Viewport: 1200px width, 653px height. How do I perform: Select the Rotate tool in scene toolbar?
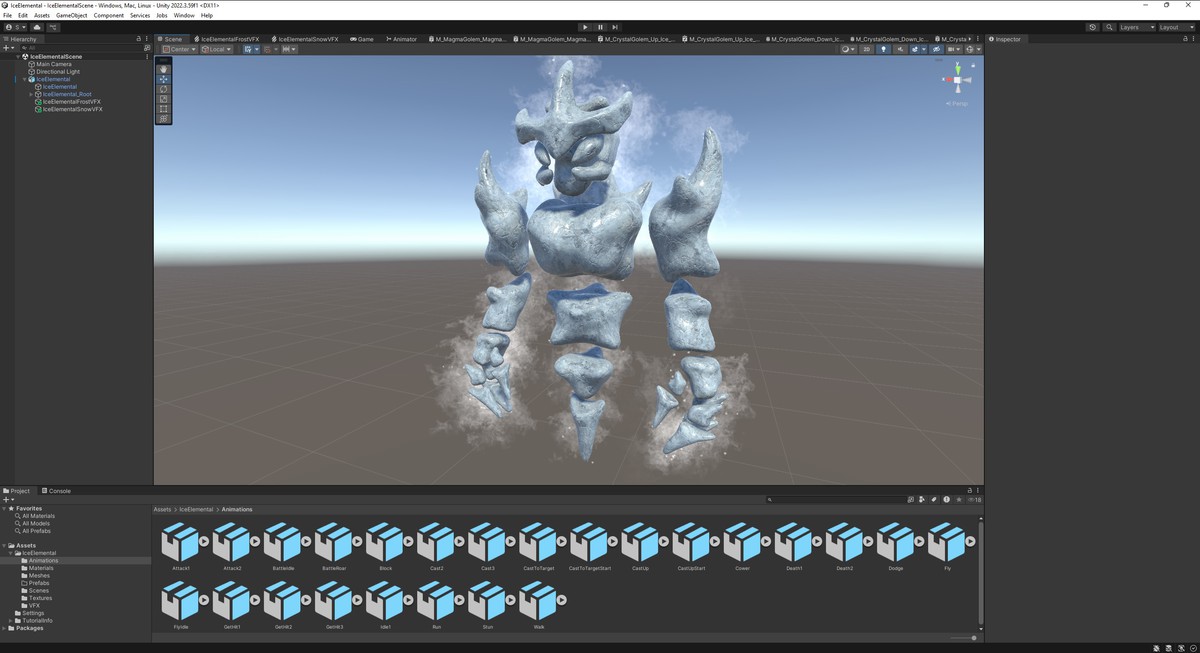pos(164,89)
